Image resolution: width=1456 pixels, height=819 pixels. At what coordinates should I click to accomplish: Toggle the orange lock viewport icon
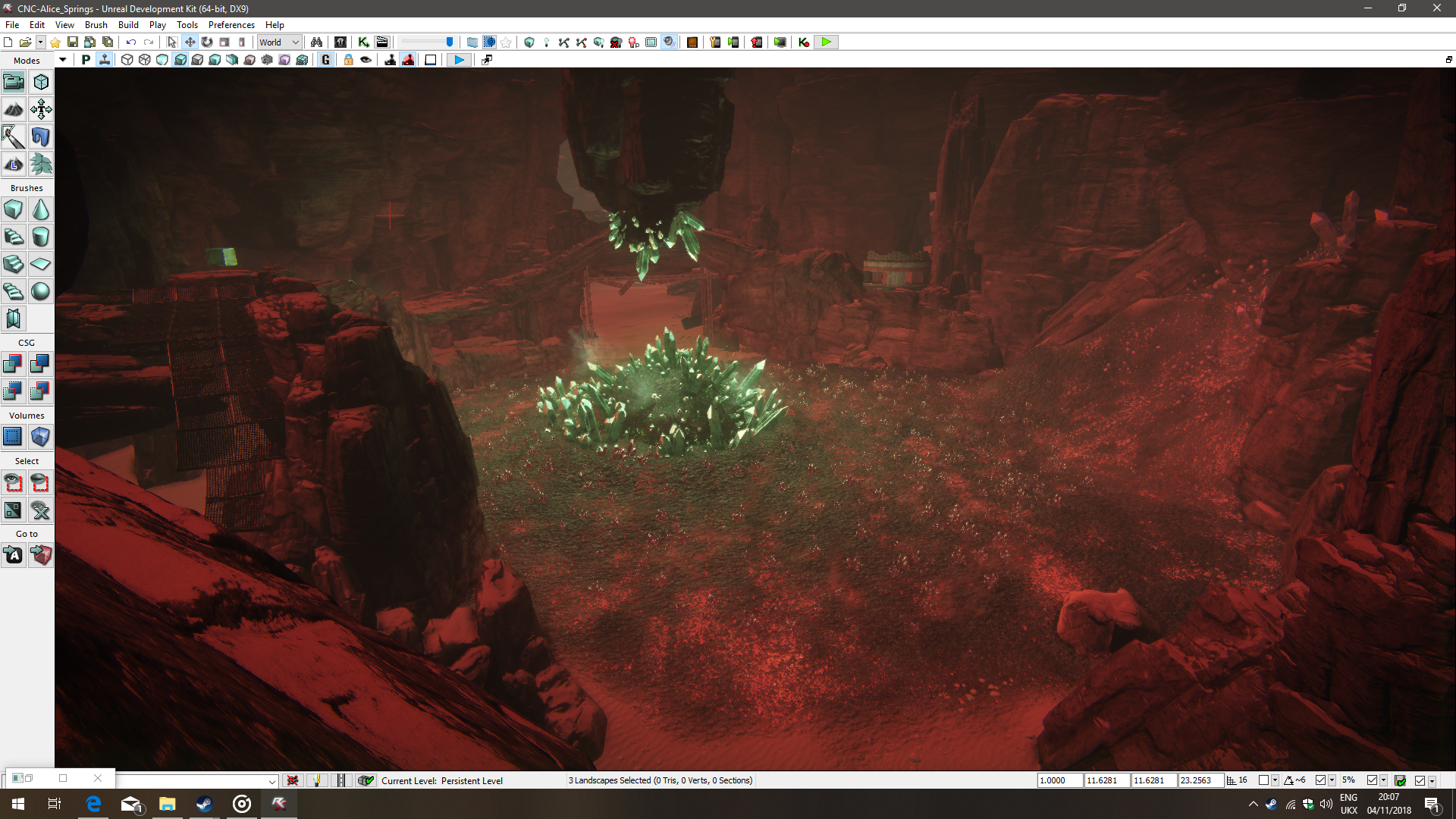pyautogui.click(x=348, y=60)
